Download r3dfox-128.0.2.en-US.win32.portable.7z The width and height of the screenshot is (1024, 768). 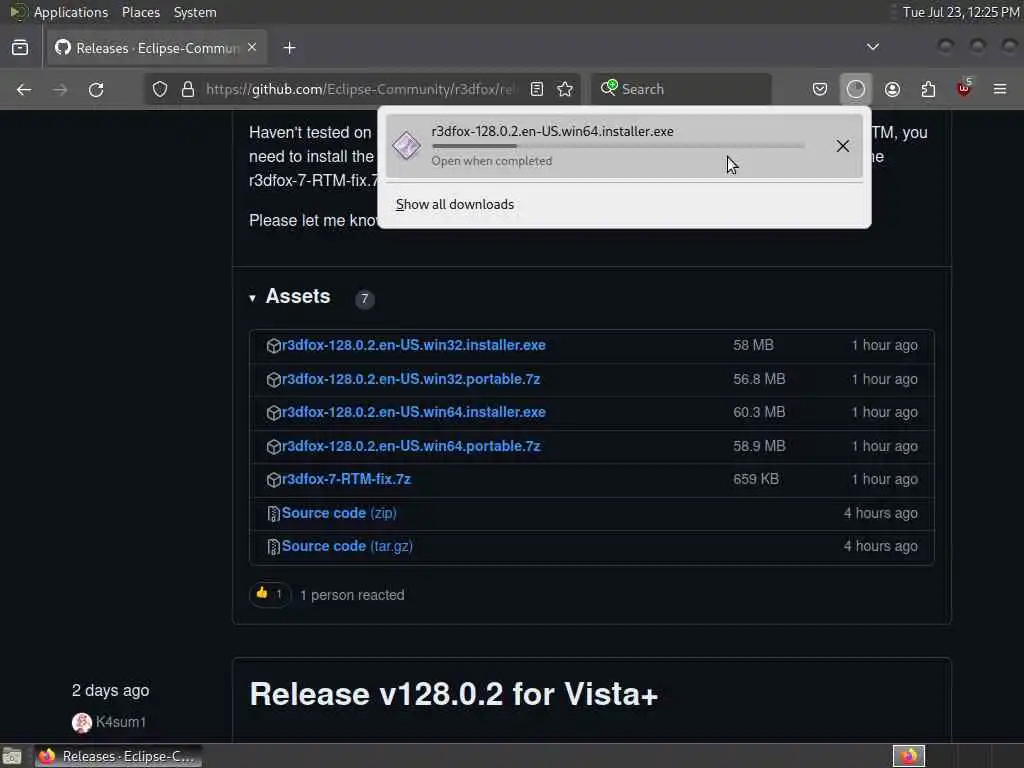click(411, 379)
